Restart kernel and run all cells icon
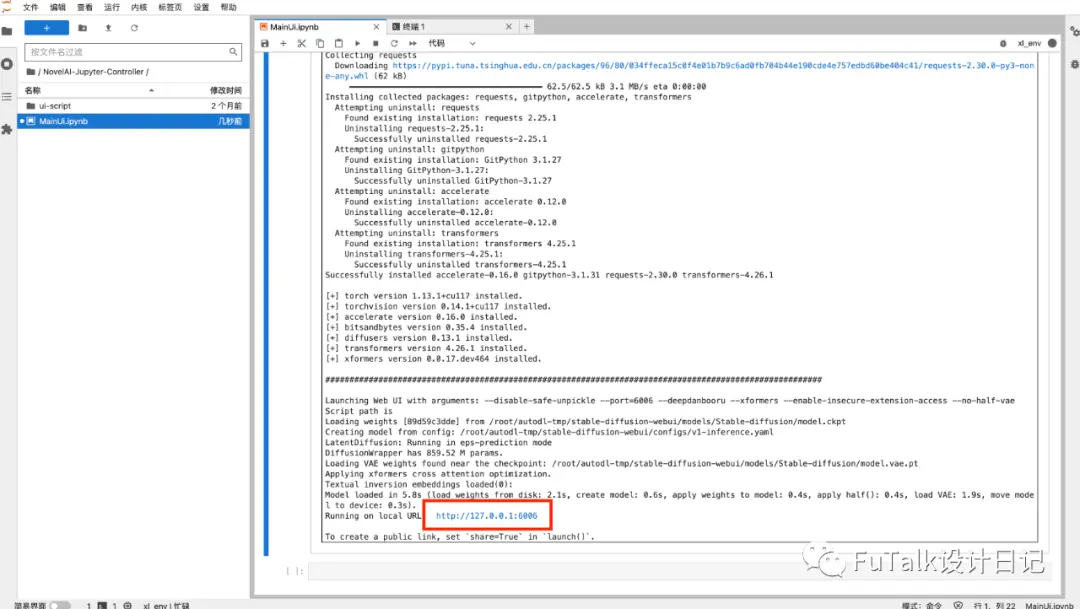Screen dimensions: 1080x609 (x=413, y=43)
